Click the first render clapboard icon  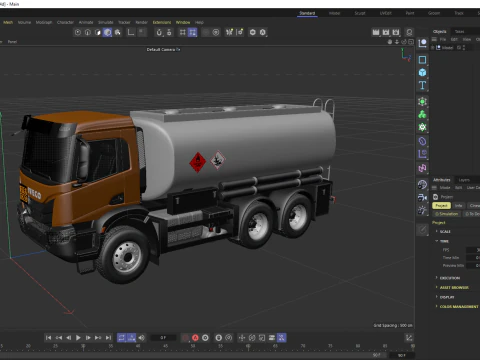pyautogui.click(x=376, y=32)
